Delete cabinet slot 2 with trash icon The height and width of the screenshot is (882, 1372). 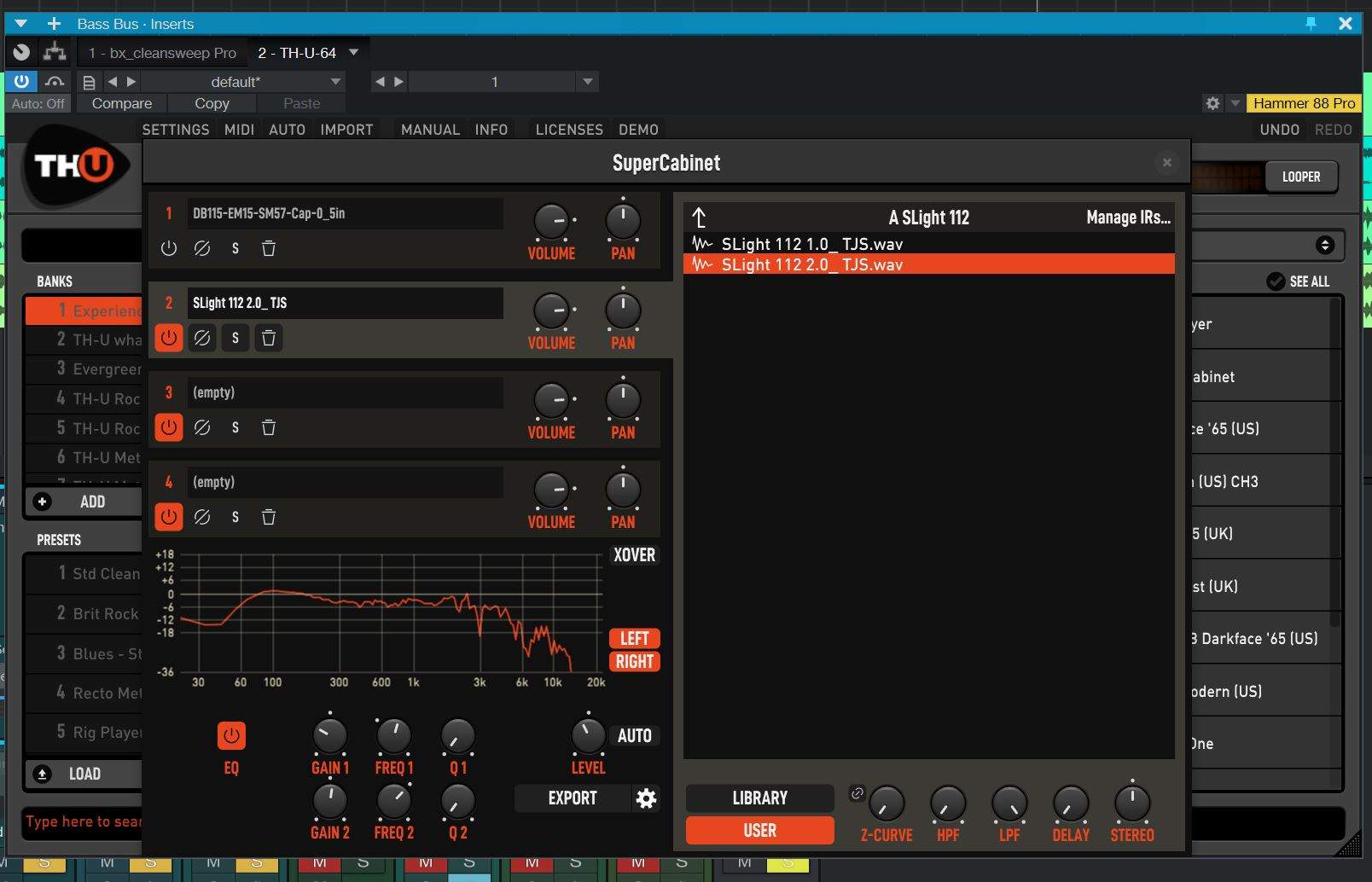click(268, 338)
